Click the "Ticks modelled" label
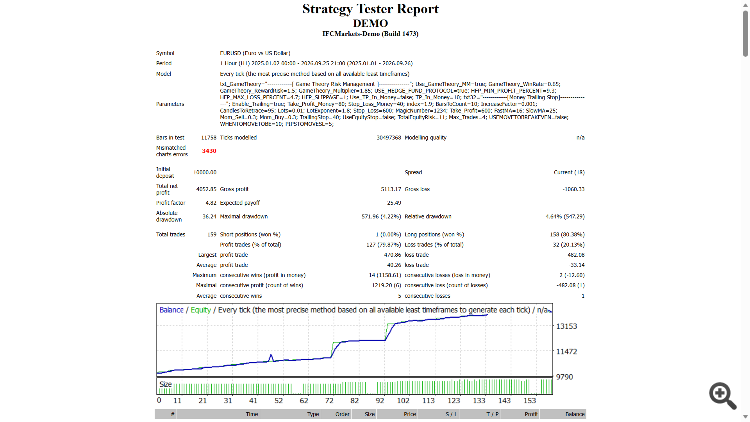This screenshot has width=750, height=422. (238, 138)
